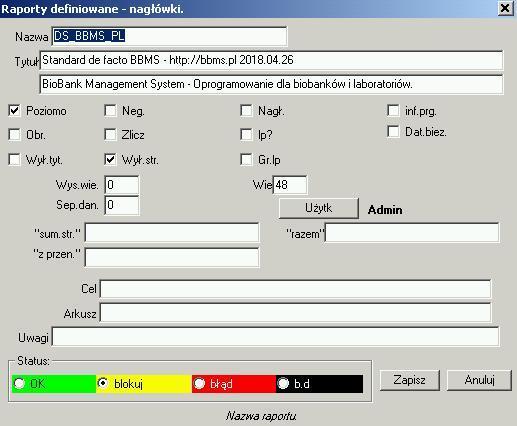Enable the Dat.bież. checkbox

(393, 132)
